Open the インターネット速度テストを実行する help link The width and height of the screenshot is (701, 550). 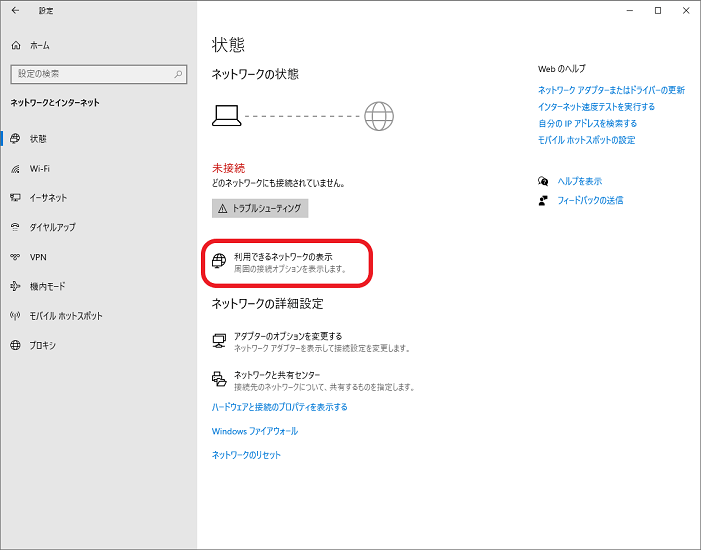596,107
